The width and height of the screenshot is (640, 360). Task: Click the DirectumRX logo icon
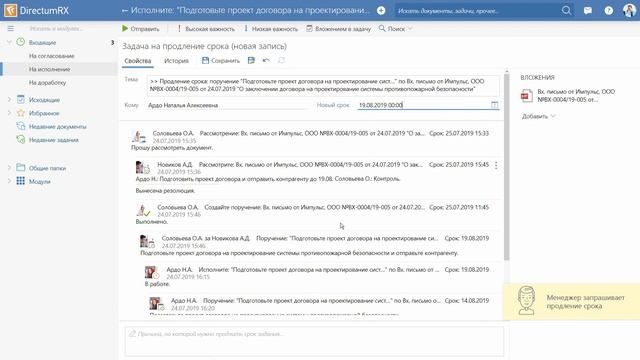point(10,10)
